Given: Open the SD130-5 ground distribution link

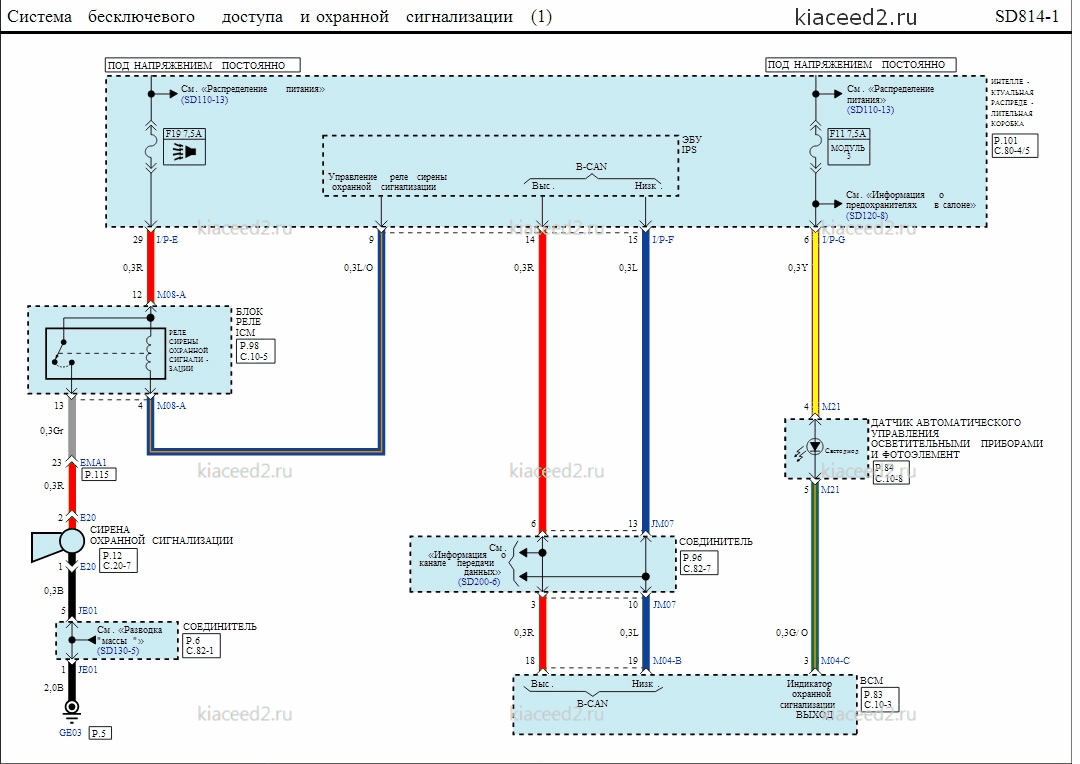Looking at the screenshot, I should pos(118,650).
